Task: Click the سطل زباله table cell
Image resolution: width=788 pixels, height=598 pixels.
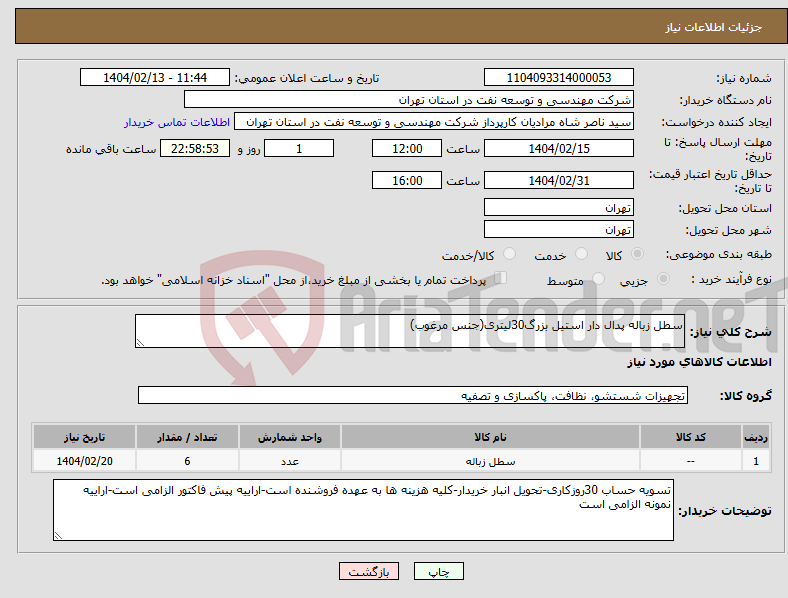Action: pos(490,461)
